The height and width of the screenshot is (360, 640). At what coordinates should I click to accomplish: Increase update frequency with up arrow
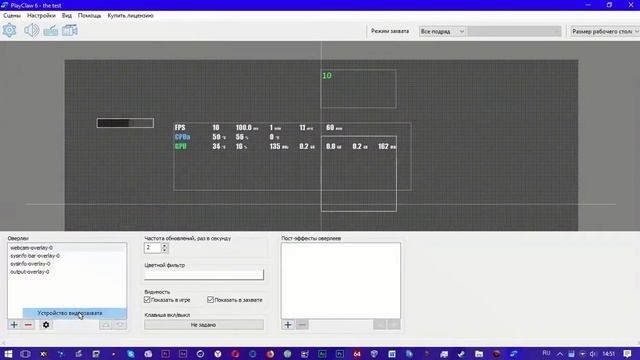point(164,246)
